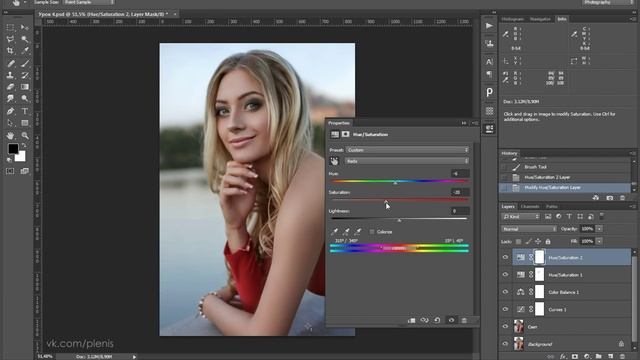Change the screen mode icon
The image size is (640, 360).
tap(24, 171)
